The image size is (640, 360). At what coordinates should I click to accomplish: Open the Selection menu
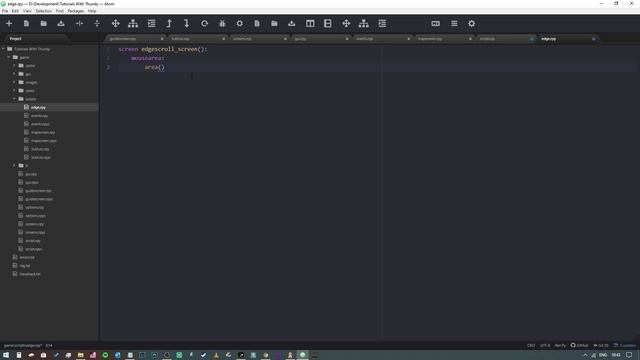(x=43, y=11)
